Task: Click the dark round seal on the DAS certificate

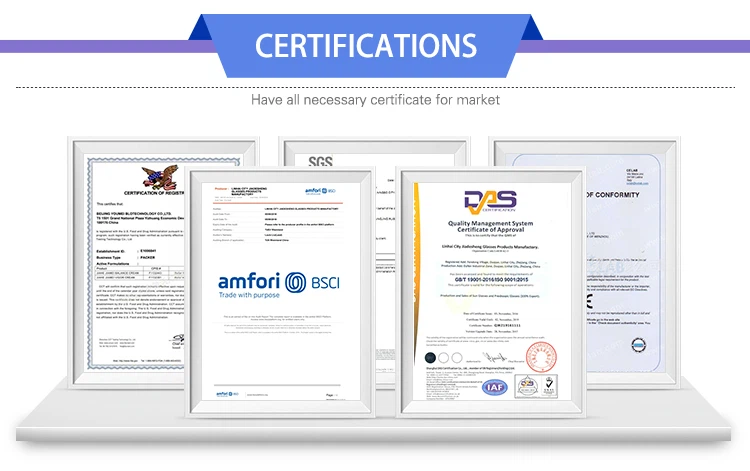Action: pyautogui.click(x=430, y=357)
